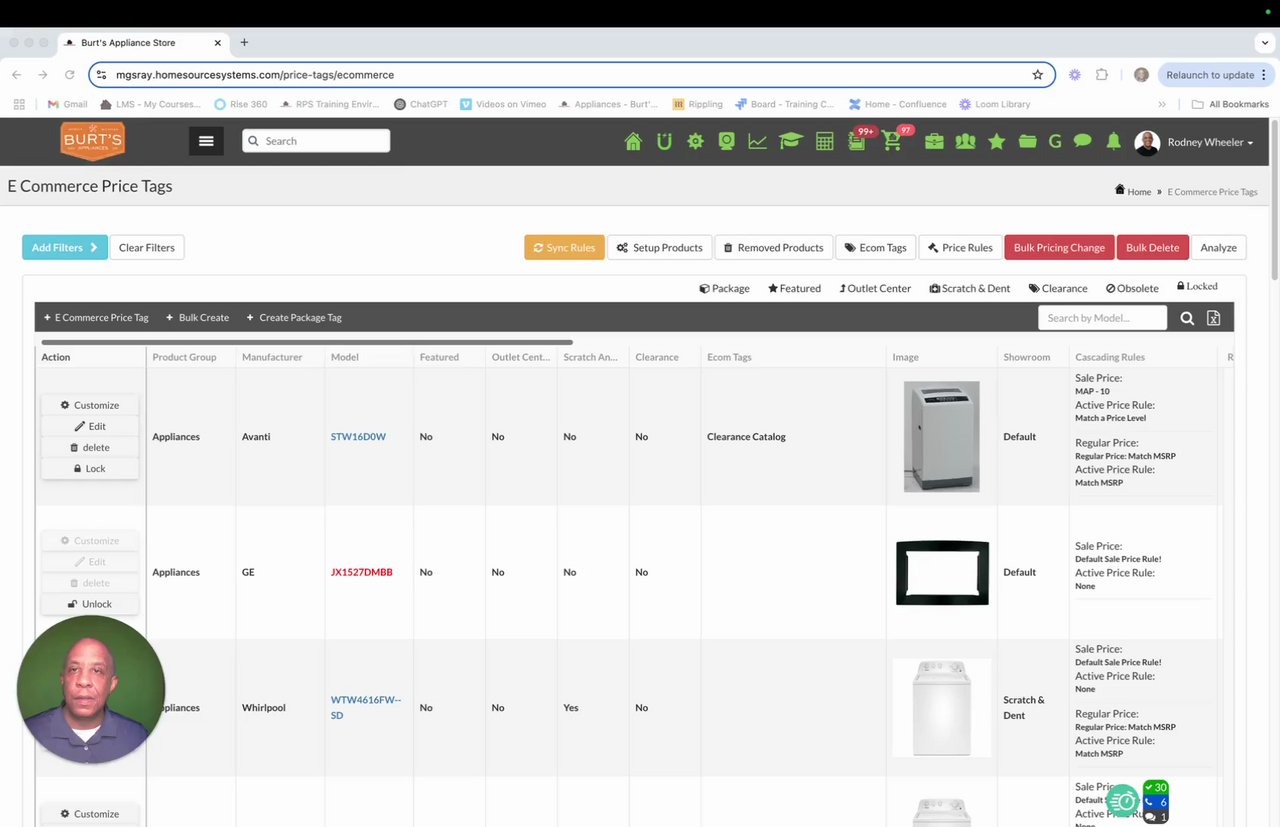The height and width of the screenshot is (827, 1280).
Task: Click the Avanti washer product image
Action: [941, 436]
